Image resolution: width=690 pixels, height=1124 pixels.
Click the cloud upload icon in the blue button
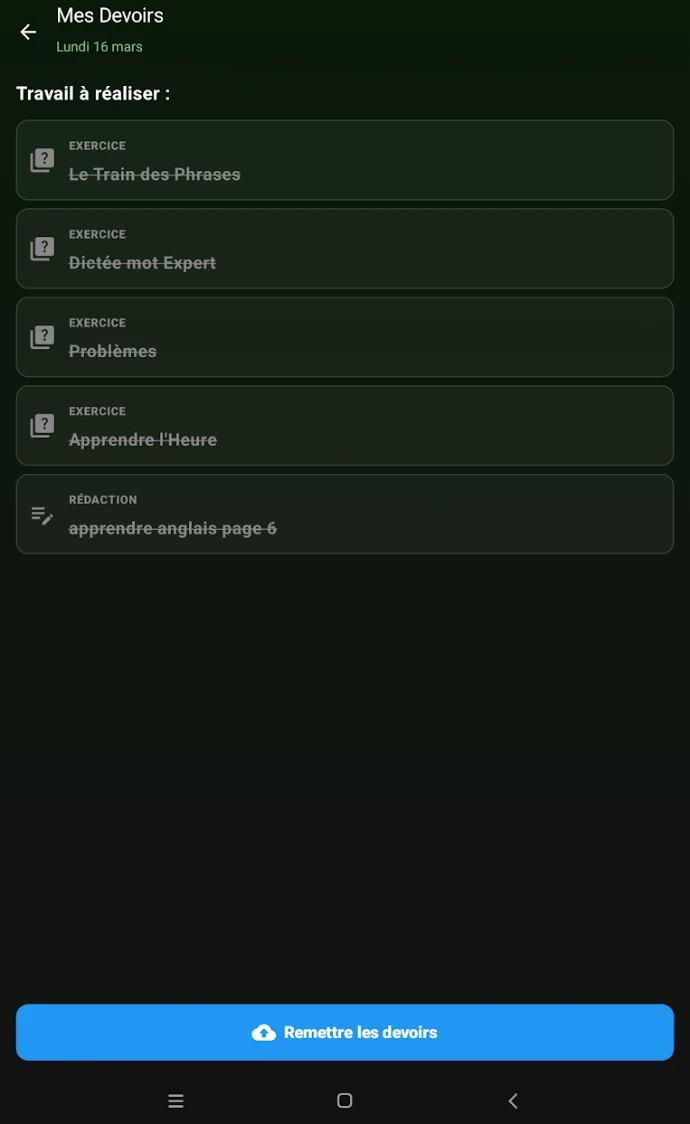tap(264, 1032)
